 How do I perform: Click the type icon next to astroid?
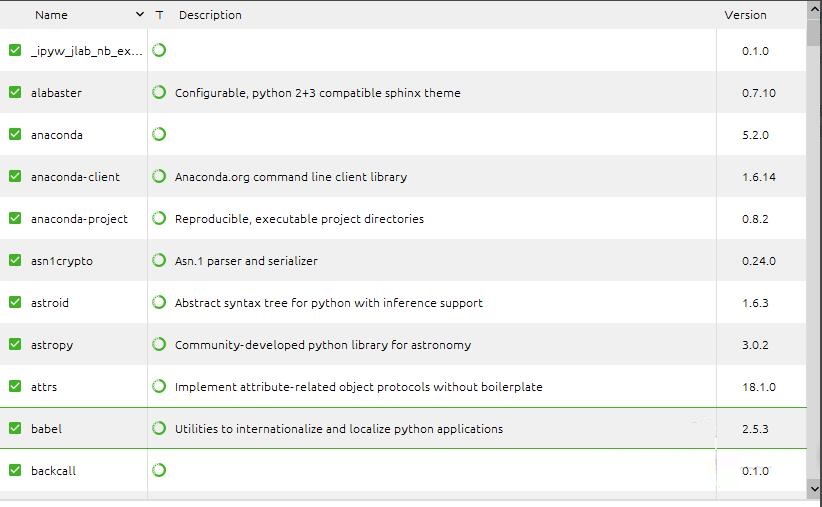(x=159, y=302)
